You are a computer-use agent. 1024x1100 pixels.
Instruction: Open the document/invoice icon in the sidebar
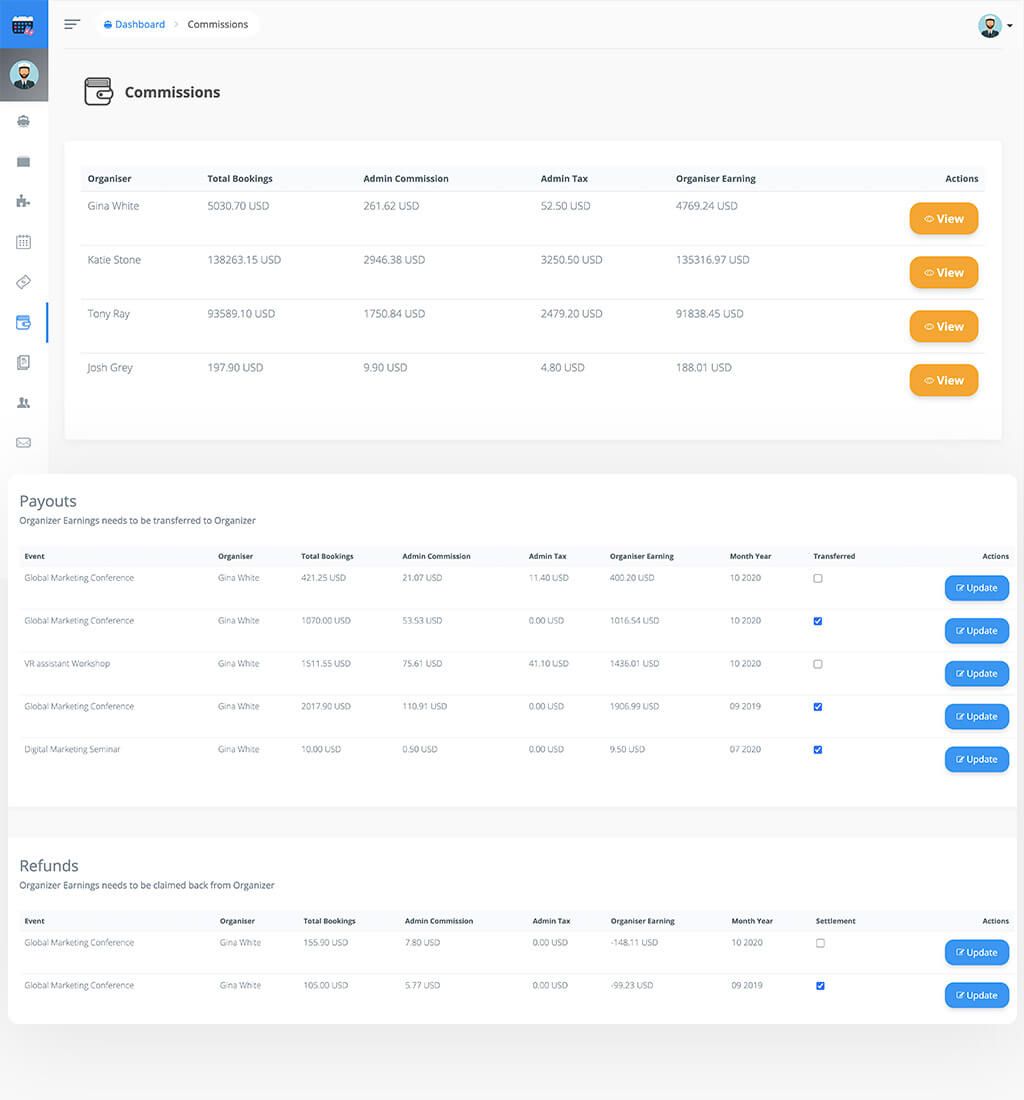(x=24, y=361)
